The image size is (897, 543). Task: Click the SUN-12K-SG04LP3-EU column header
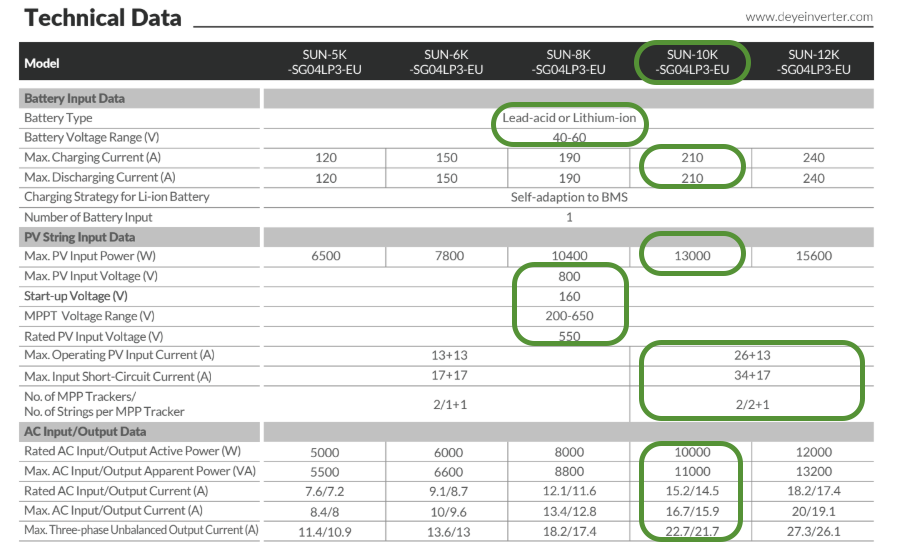[x=813, y=62]
